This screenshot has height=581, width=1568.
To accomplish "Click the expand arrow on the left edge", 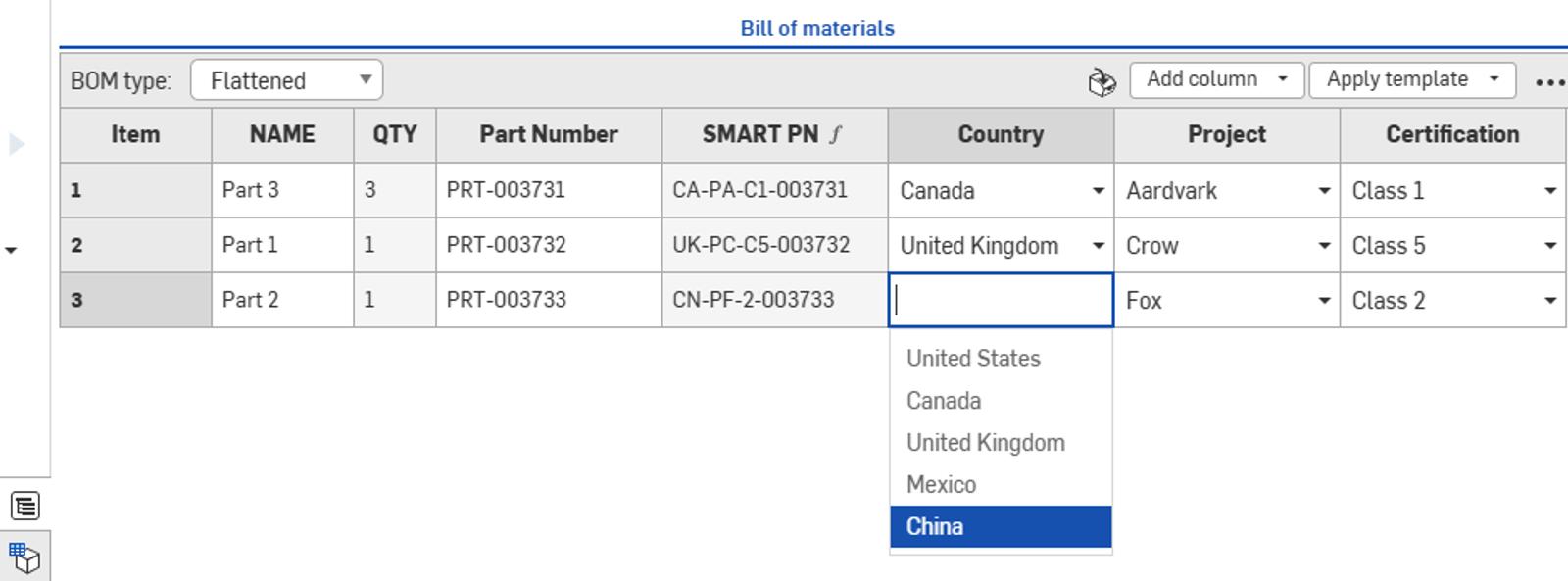I will tap(14, 143).
